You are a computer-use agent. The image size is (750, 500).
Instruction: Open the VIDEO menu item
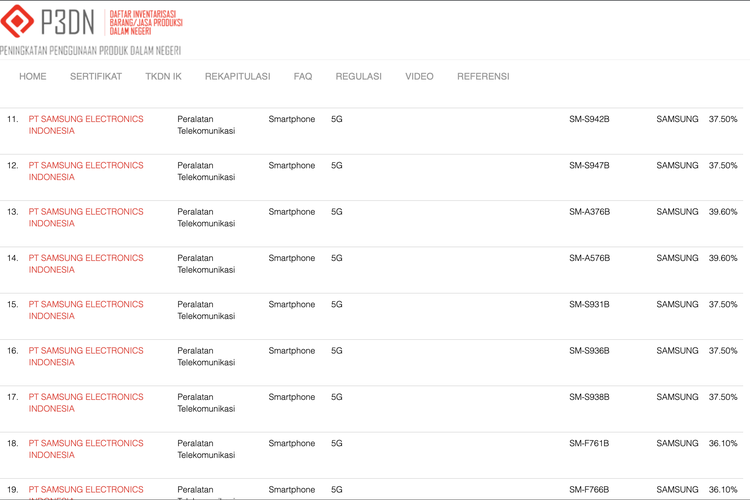click(x=419, y=77)
